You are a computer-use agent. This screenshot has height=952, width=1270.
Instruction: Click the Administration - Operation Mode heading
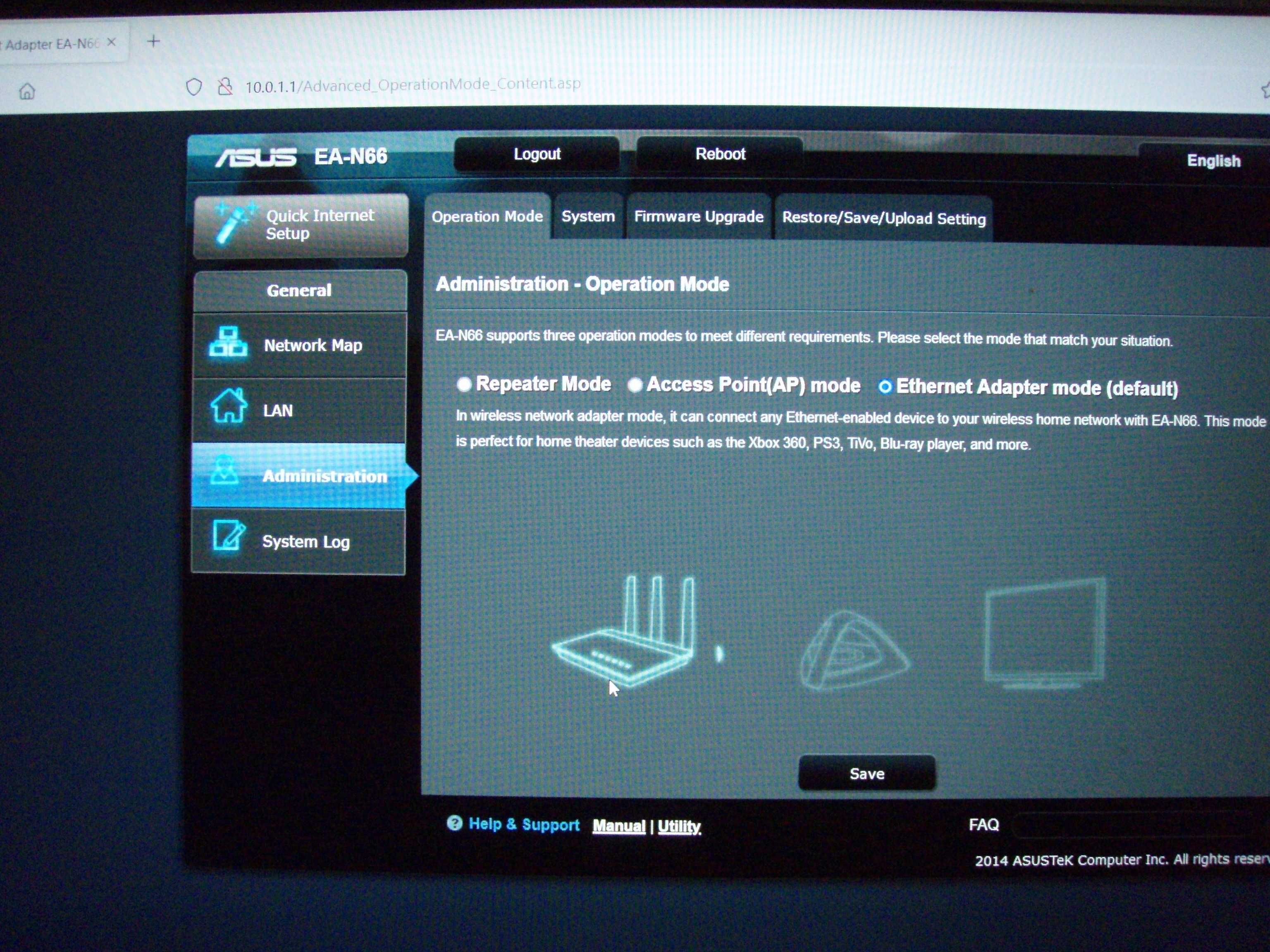pyautogui.click(x=582, y=284)
